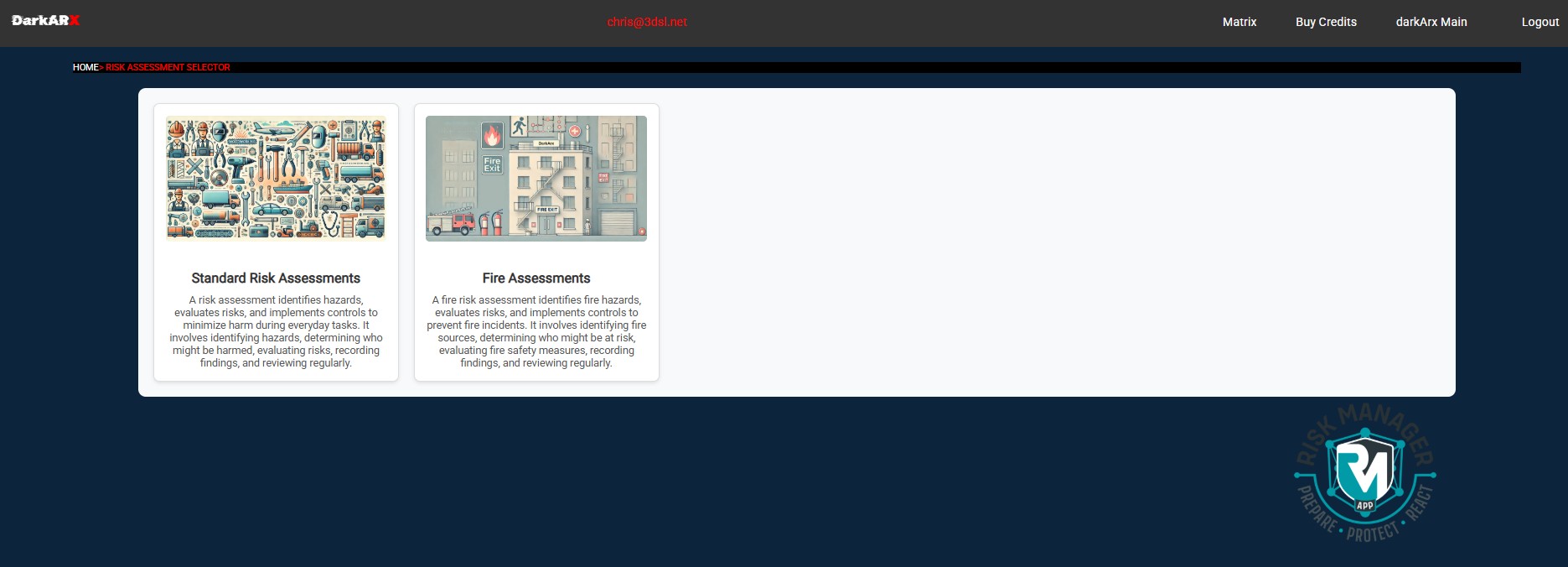The image size is (1568, 567).
Task: Click the red fire extinguishers in the illustration
Action: click(490, 223)
